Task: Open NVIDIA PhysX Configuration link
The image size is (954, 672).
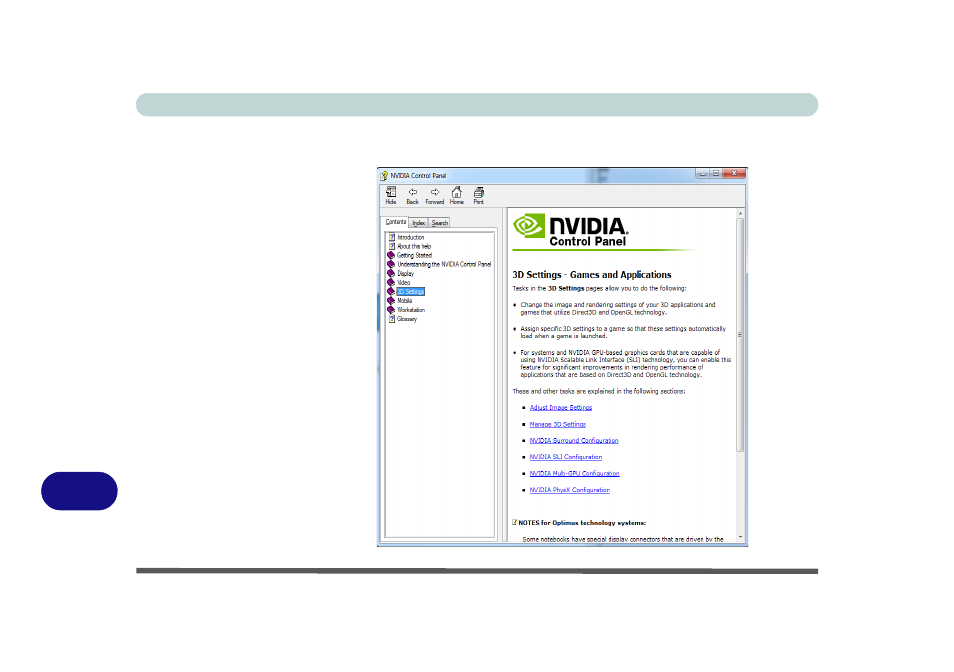Action: 569,490
